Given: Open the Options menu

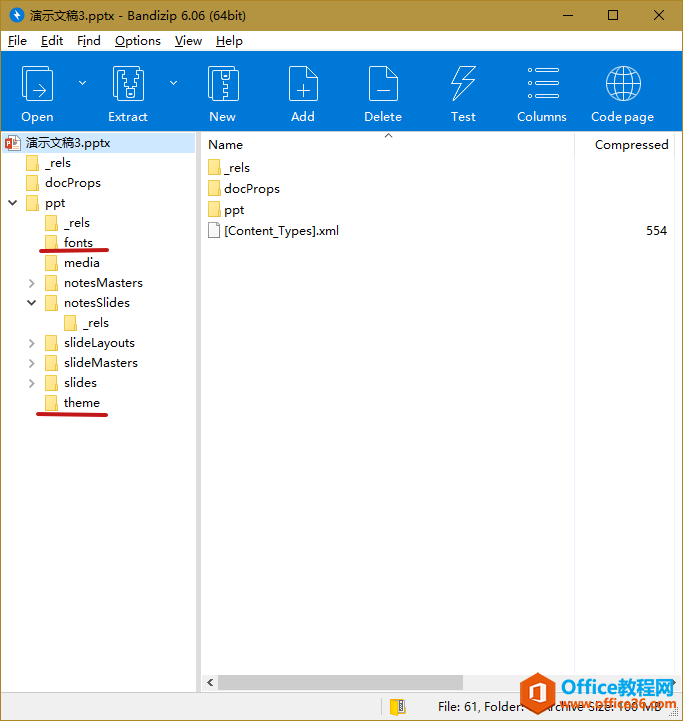Looking at the screenshot, I should [138, 41].
